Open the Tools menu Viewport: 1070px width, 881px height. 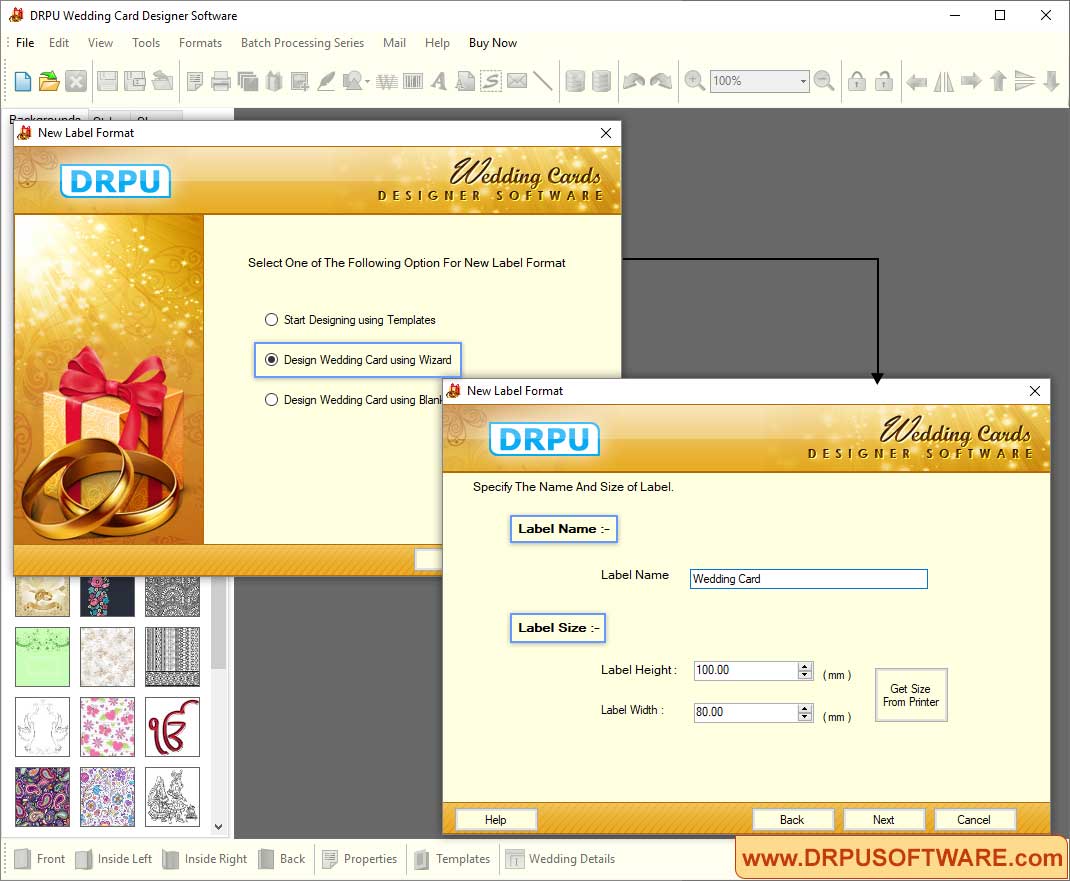pyautogui.click(x=146, y=42)
